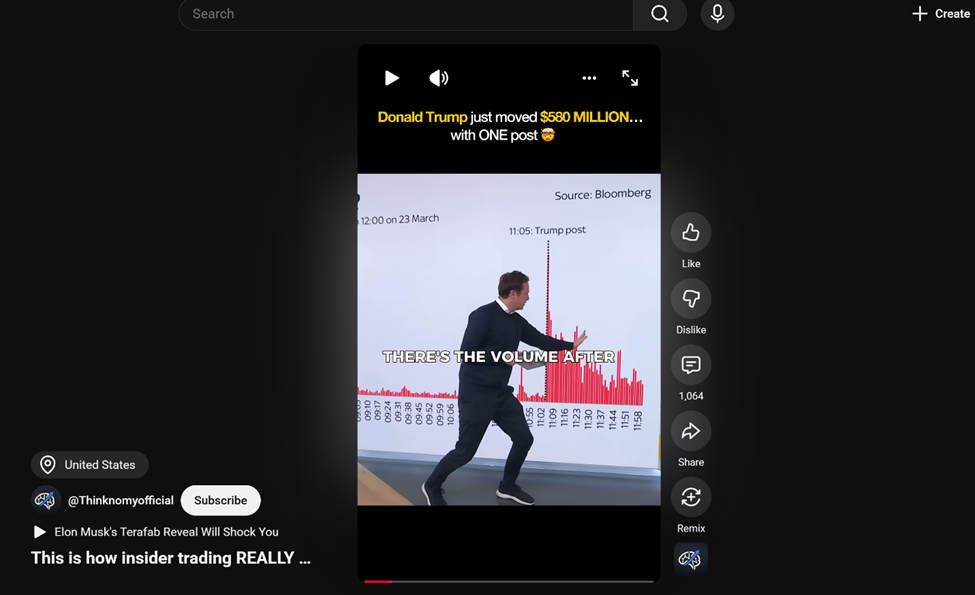
Task: Like this Short
Action: tap(690, 233)
